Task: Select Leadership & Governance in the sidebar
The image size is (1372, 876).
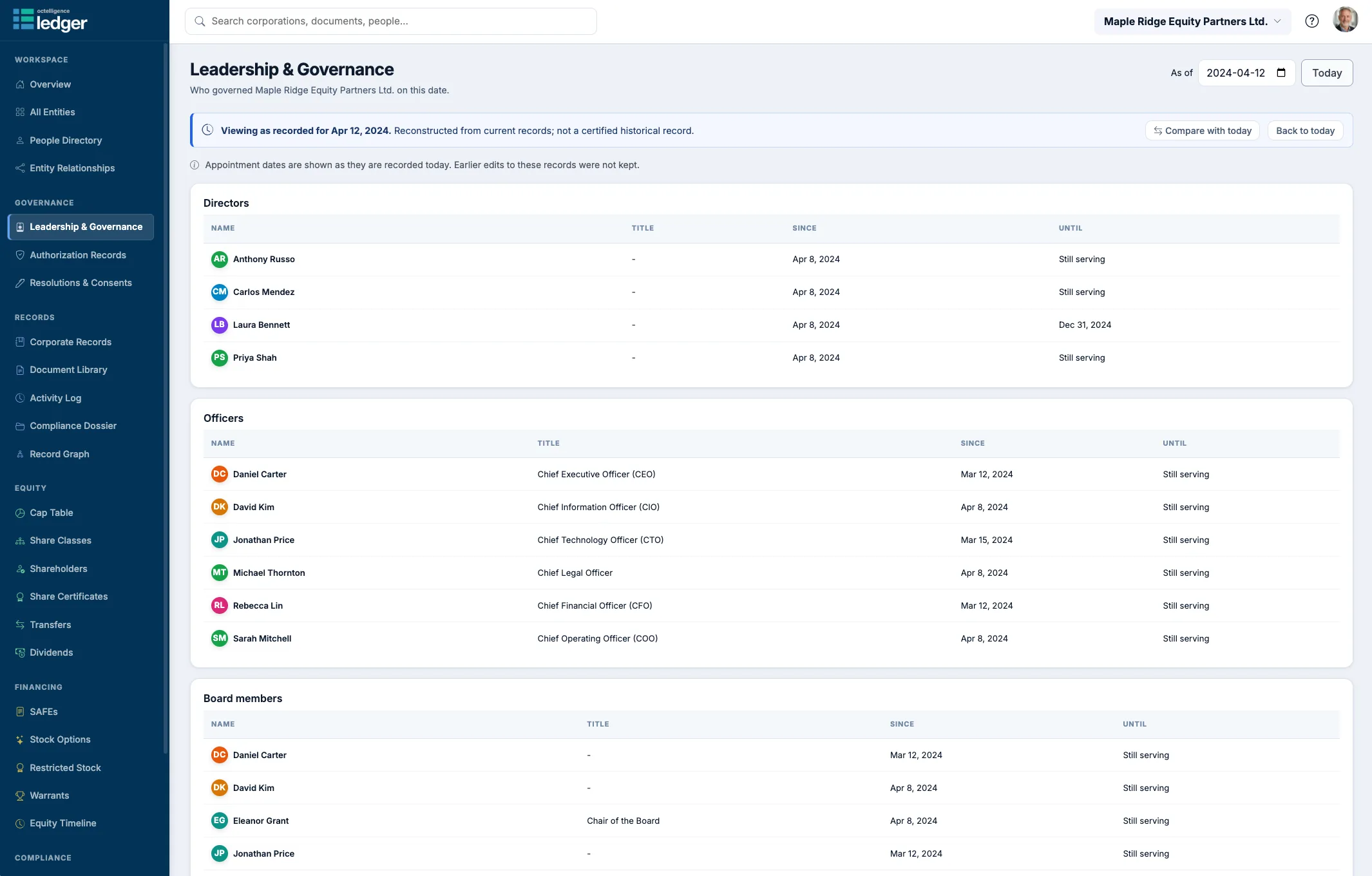Action: tap(81, 227)
